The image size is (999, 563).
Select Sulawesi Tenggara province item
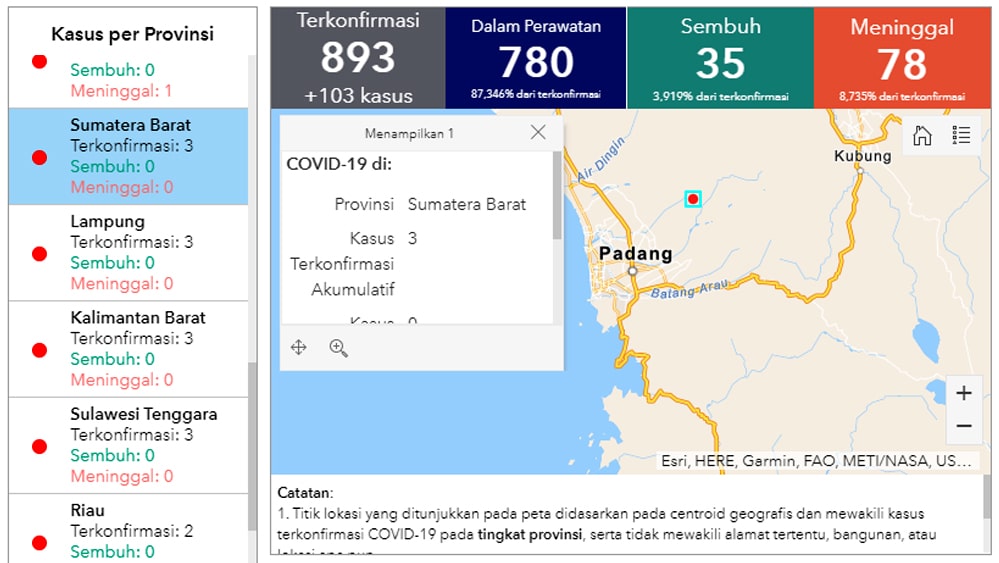point(143,444)
